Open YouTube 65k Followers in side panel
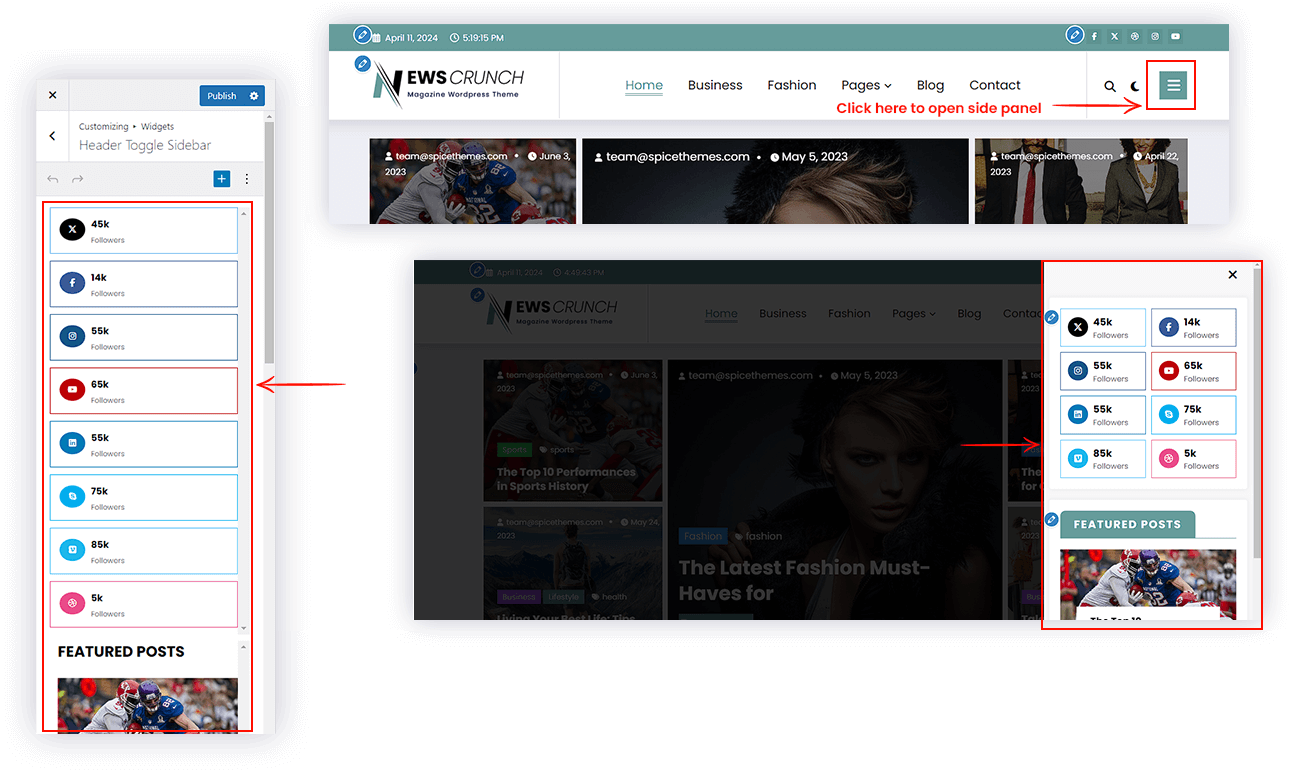The image size is (1294, 770). [x=1194, y=371]
